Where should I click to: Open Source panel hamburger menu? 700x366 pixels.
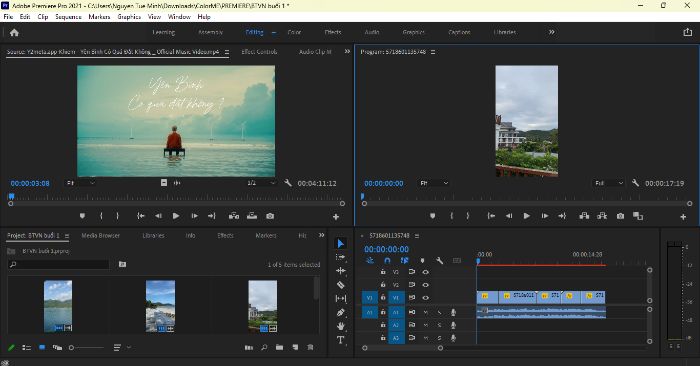(227, 52)
